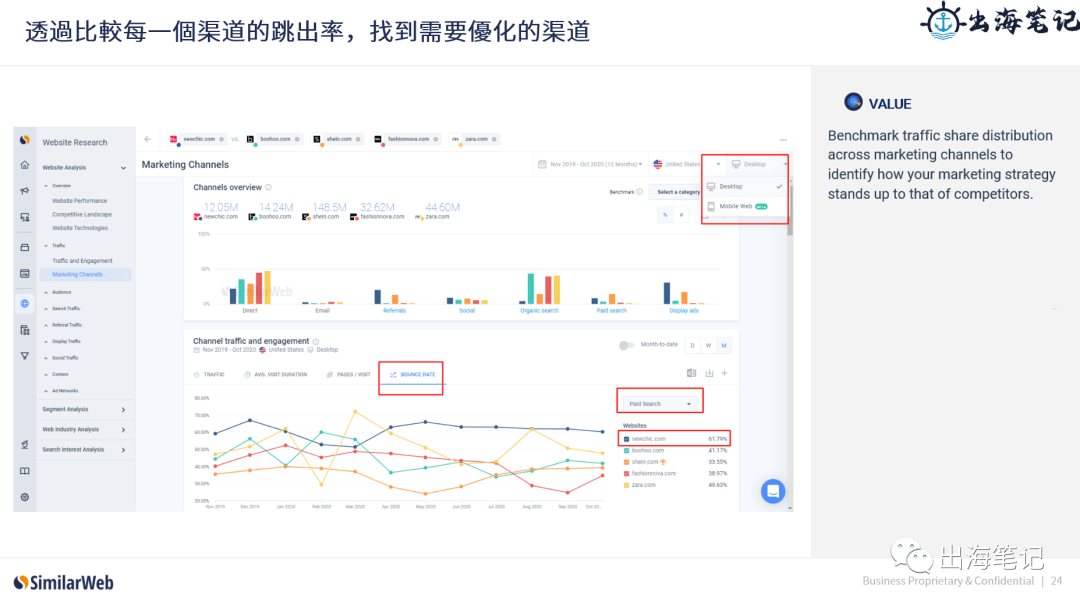Export chart to Excel icon
This screenshot has height=605, width=1080.
[x=692, y=373]
